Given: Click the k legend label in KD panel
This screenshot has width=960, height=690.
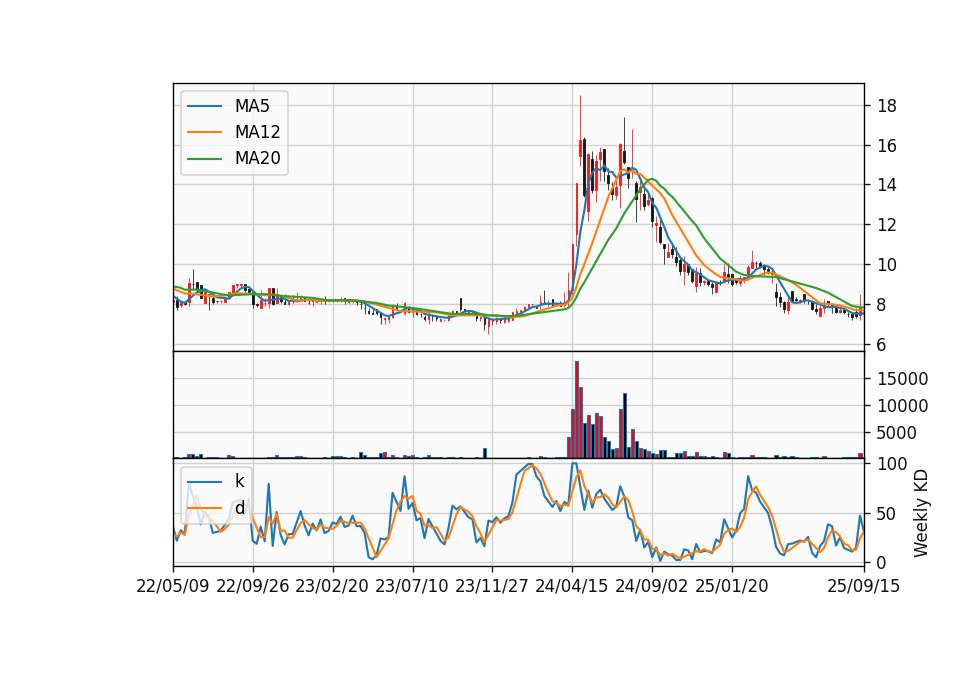Looking at the screenshot, I should [240, 481].
